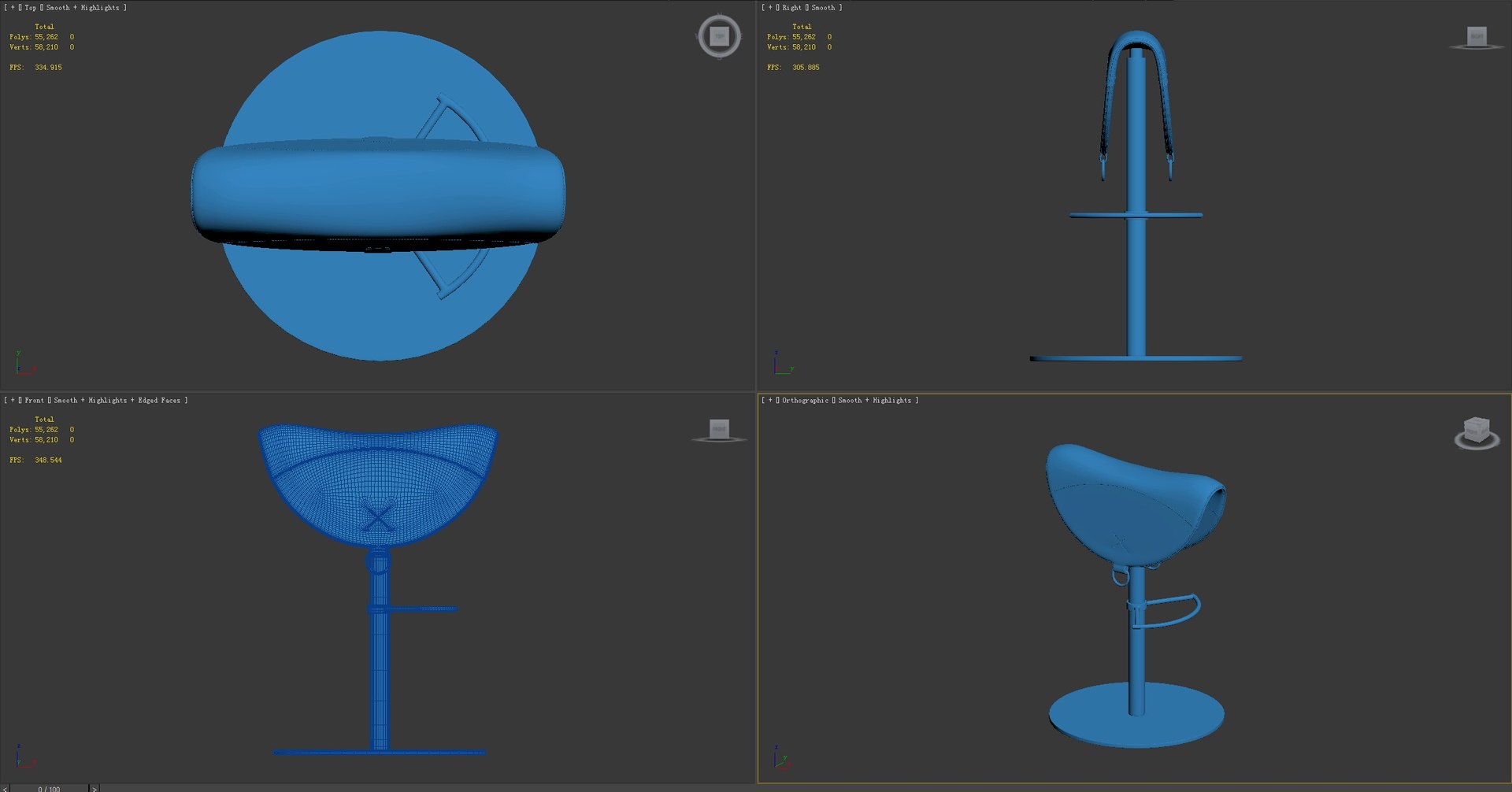Click the ViewCube in the Right viewport

[x=1477, y=37]
